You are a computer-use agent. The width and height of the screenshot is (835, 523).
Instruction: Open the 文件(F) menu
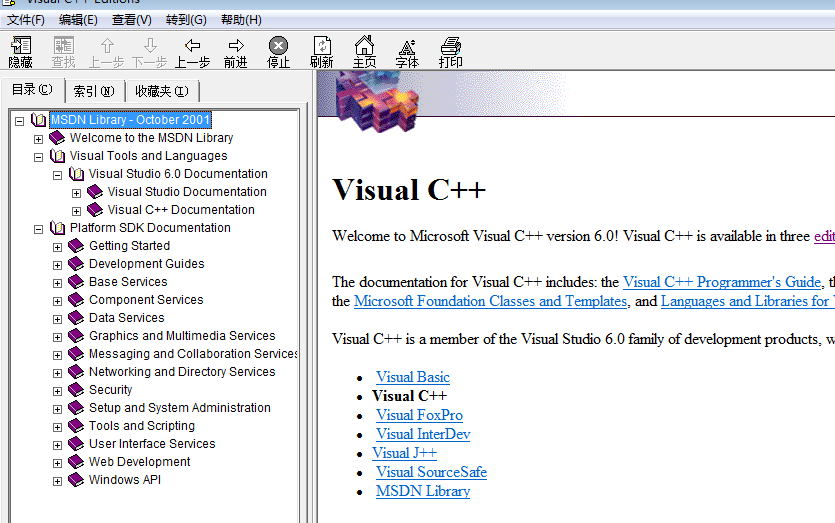click(x=26, y=20)
